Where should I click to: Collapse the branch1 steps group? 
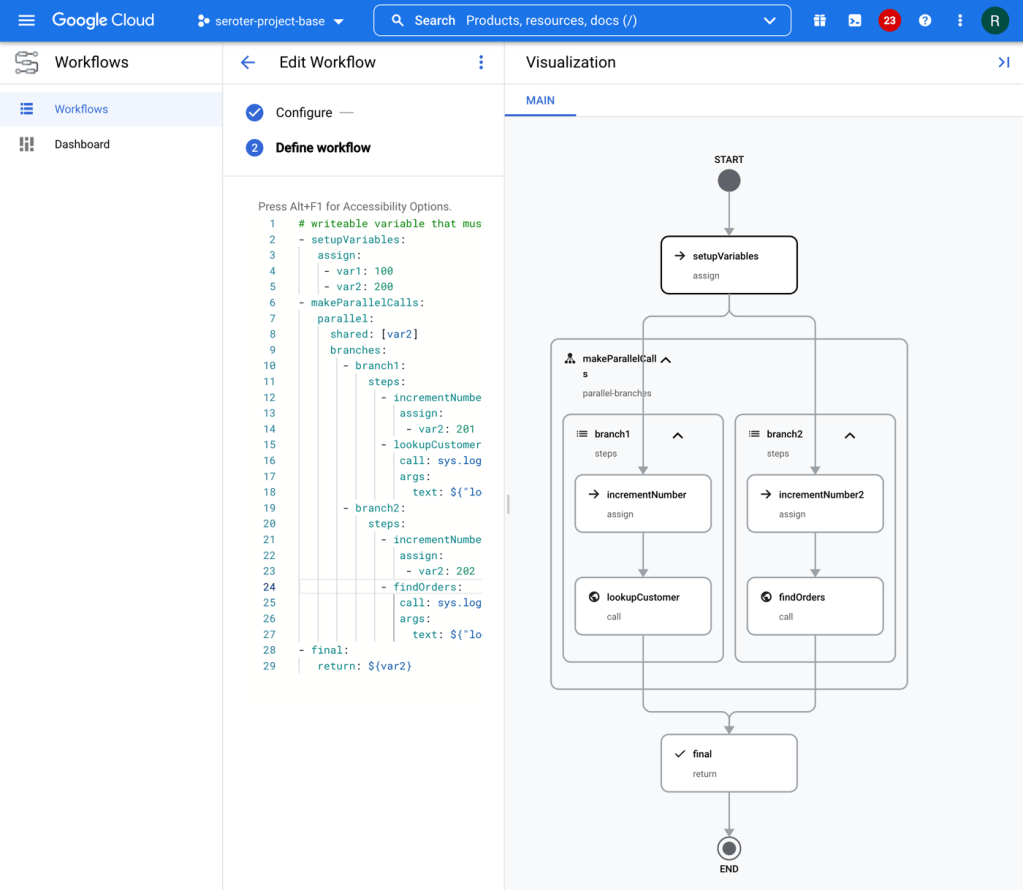[x=677, y=435]
